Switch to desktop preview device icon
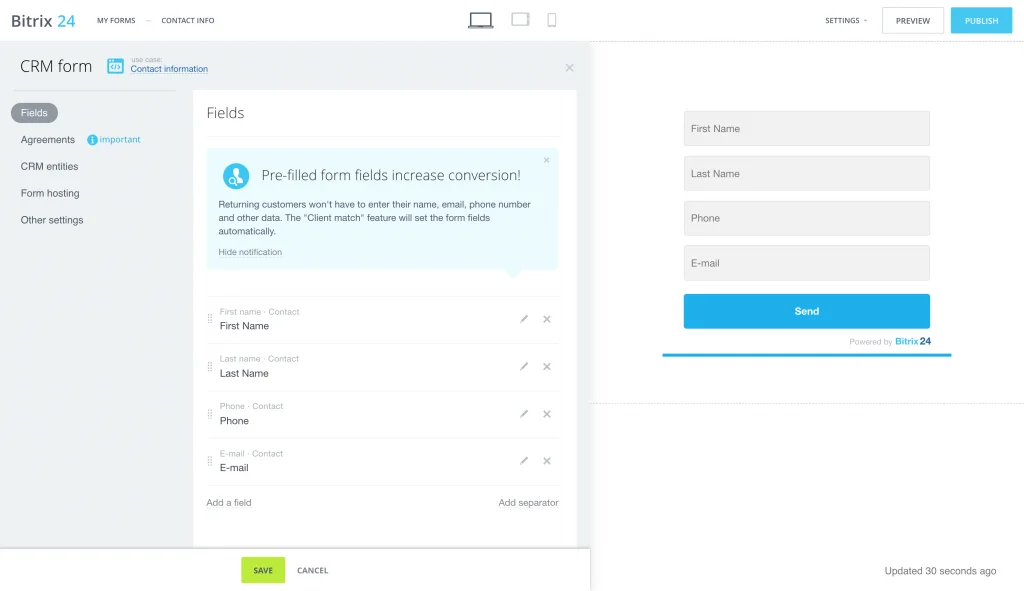The image size is (1024, 591). point(481,20)
